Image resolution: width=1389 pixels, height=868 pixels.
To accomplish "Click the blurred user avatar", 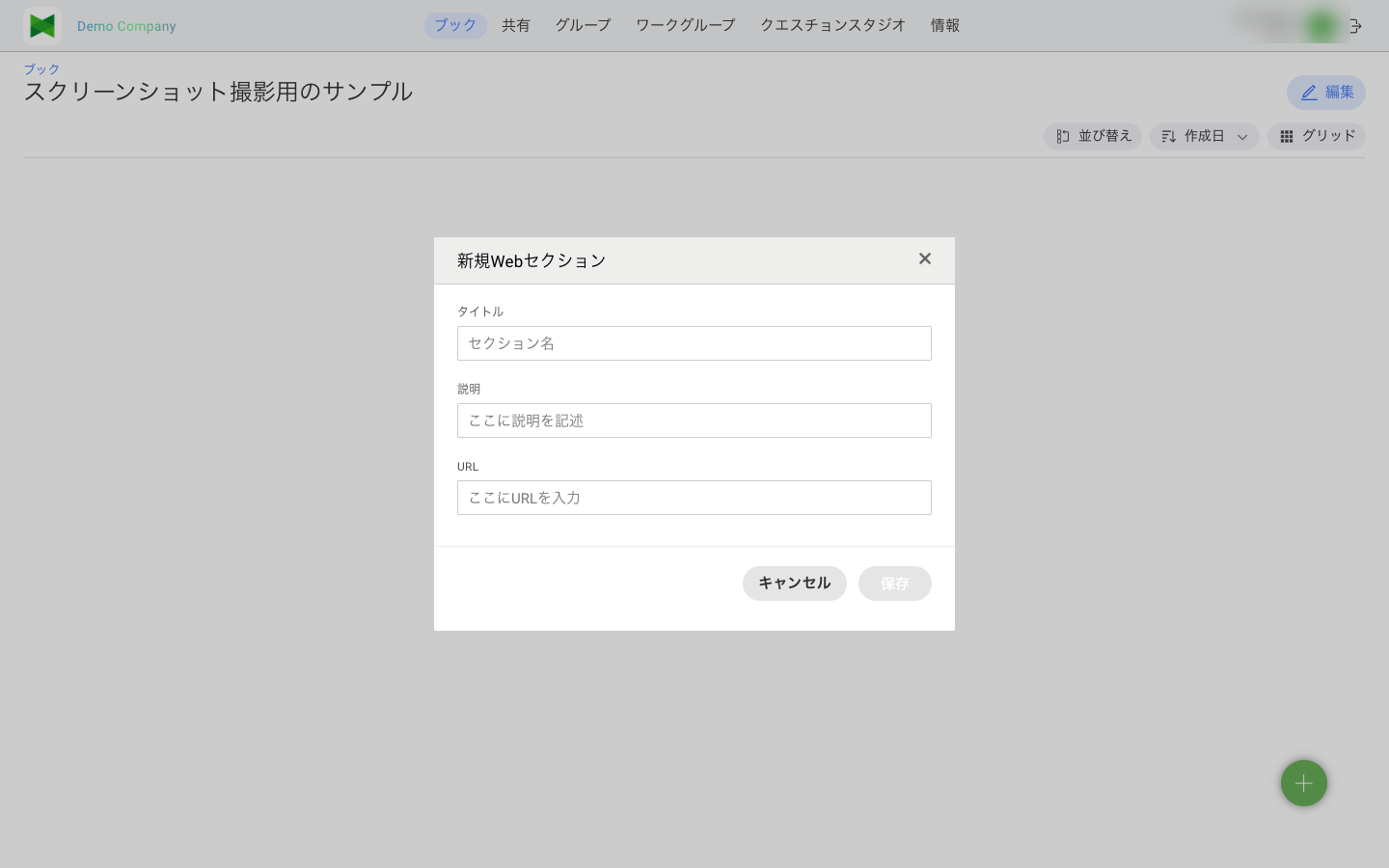I will (x=1321, y=26).
